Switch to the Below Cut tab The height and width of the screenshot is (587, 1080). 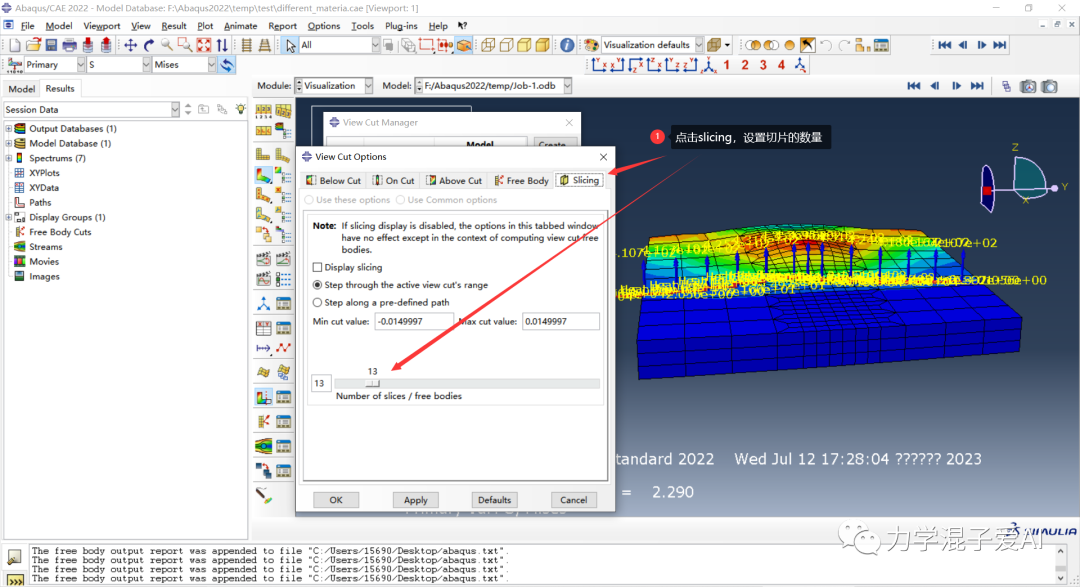(333, 181)
